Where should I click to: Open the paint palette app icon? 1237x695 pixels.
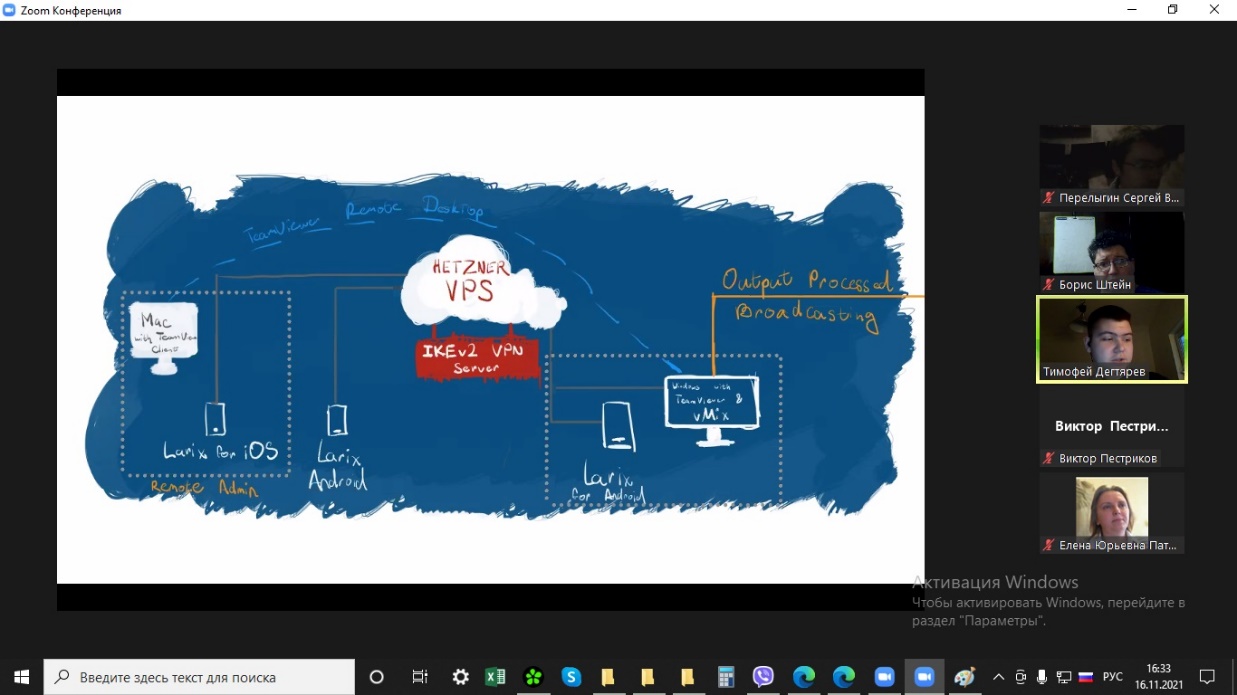click(x=964, y=677)
